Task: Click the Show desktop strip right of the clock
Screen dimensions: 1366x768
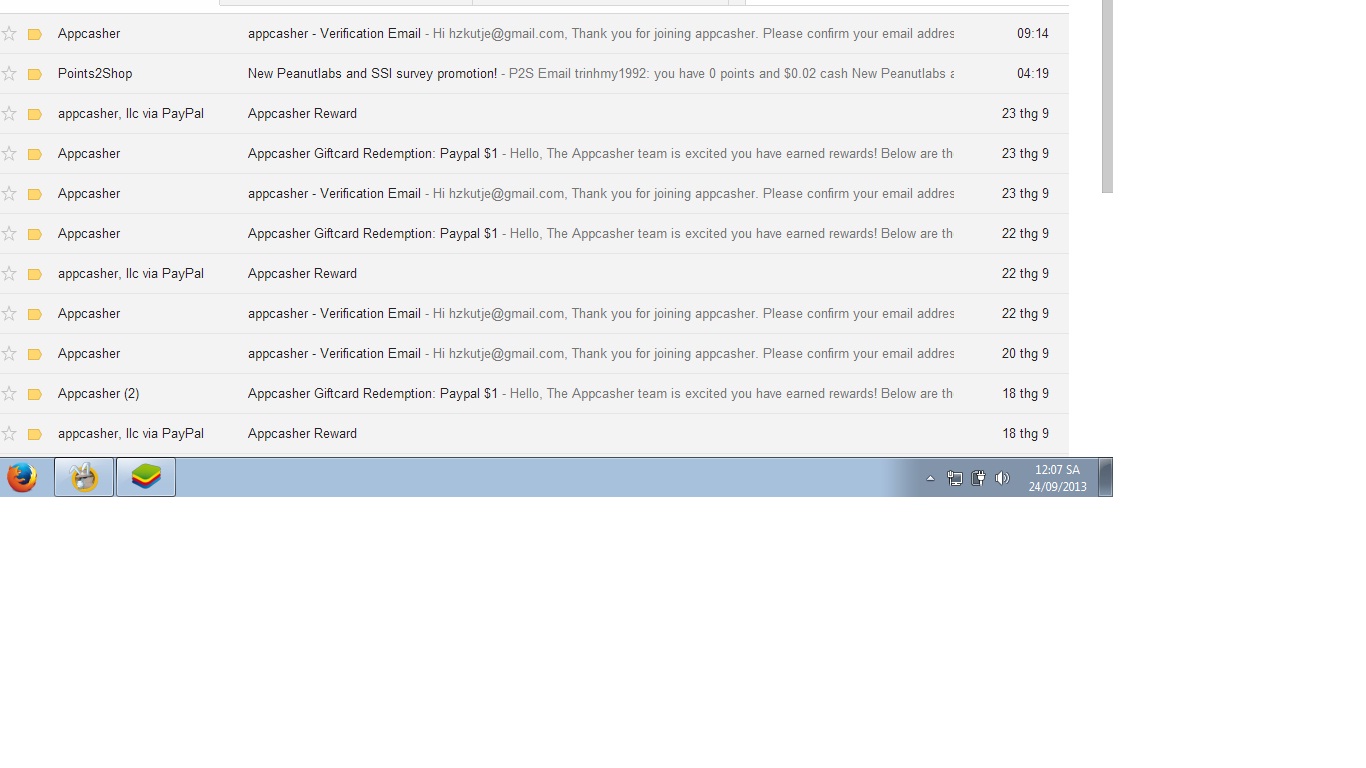Action: [1105, 478]
